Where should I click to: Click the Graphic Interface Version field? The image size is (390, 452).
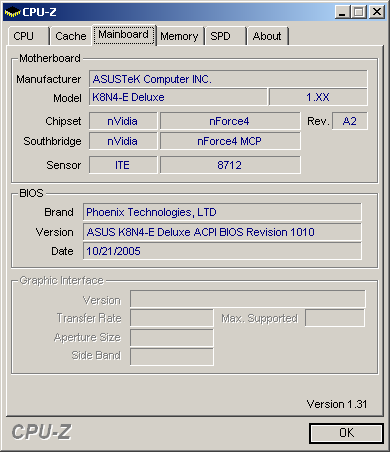[x=248, y=299]
